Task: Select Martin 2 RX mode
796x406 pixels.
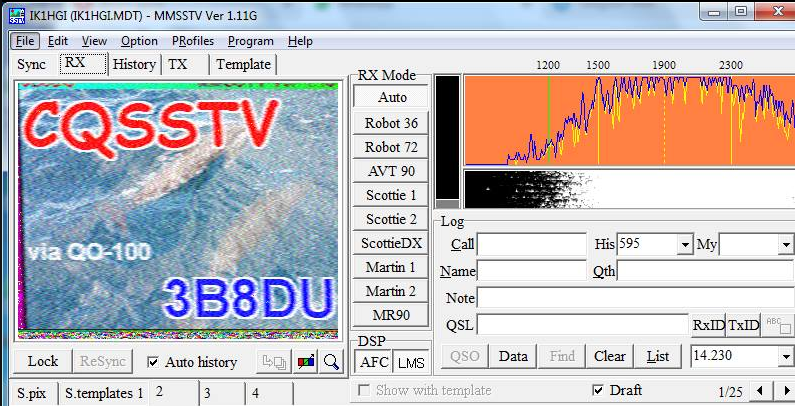Action: [x=391, y=291]
